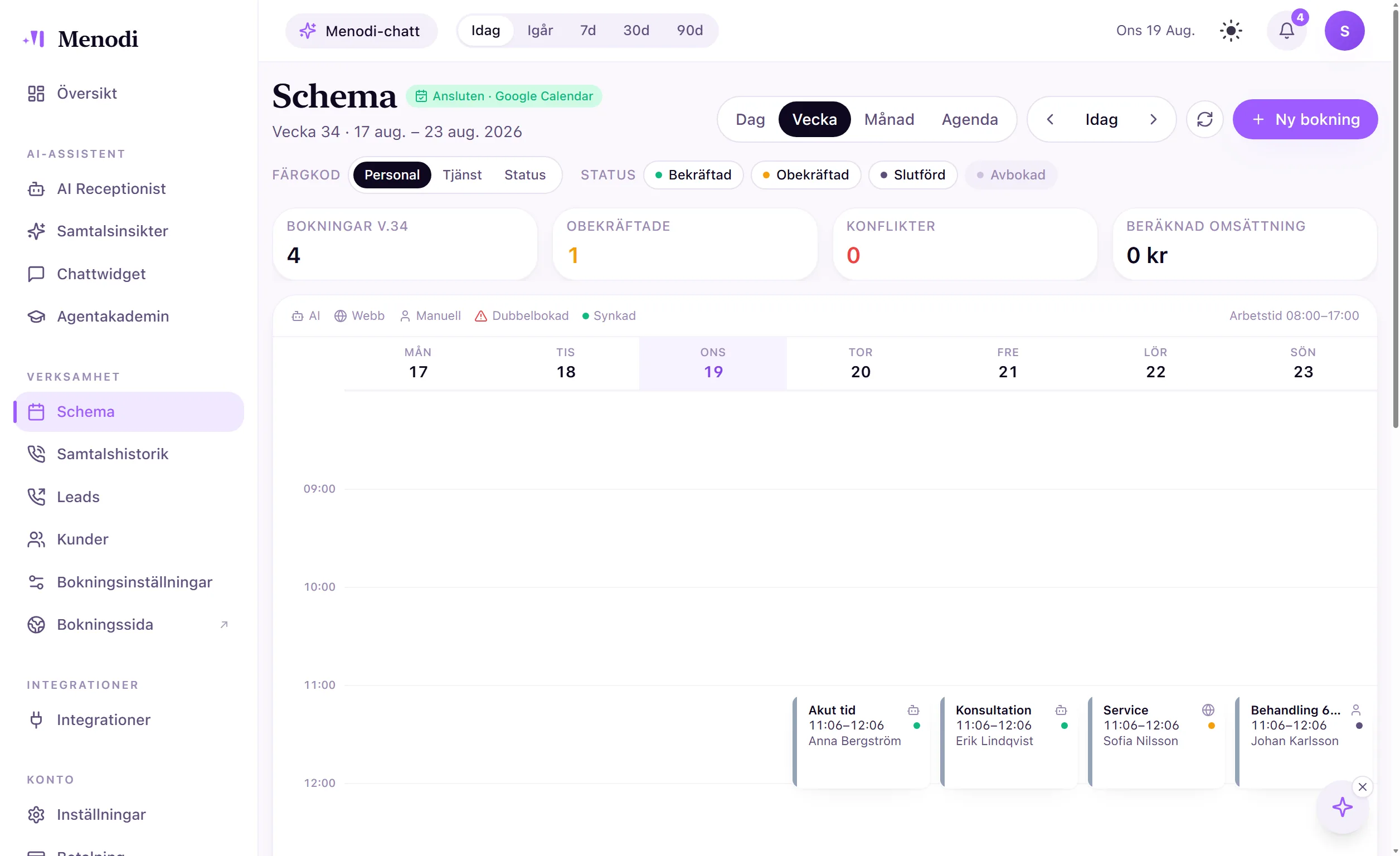Set color coding to Personal
1400x856 pixels.
click(x=392, y=175)
